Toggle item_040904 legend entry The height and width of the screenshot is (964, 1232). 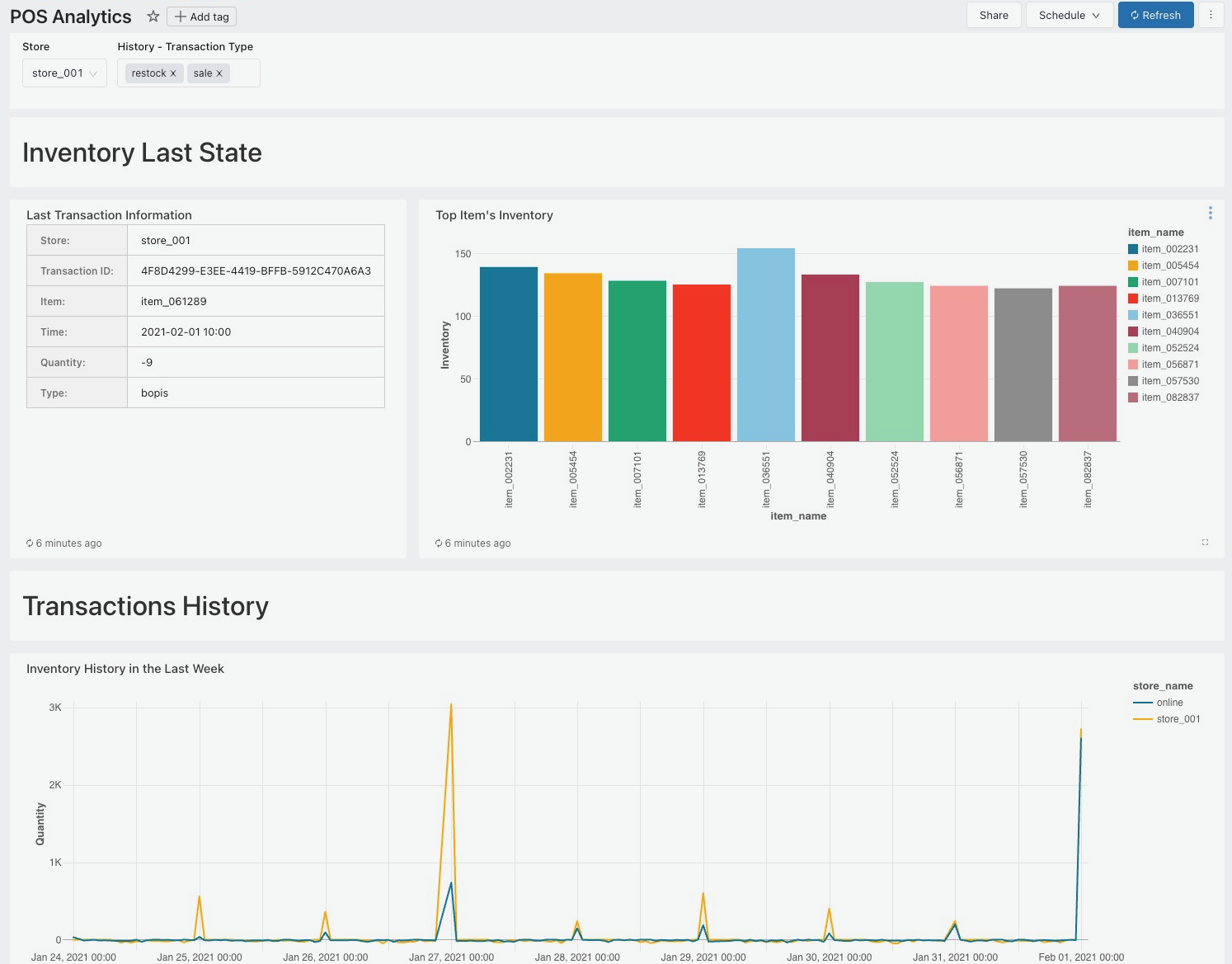(1164, 332)
